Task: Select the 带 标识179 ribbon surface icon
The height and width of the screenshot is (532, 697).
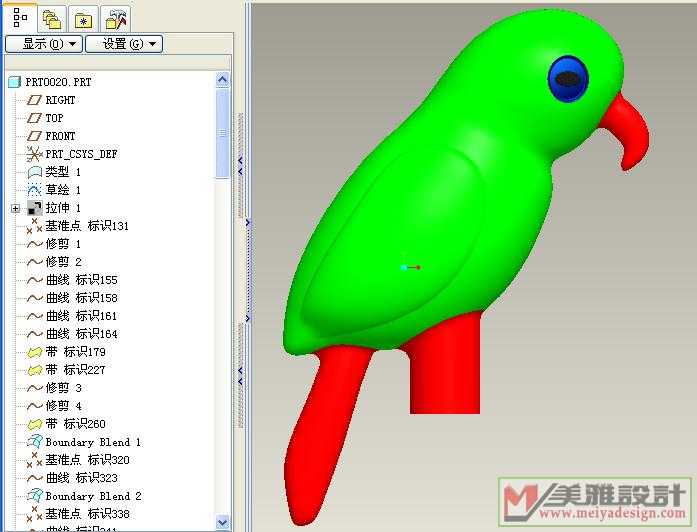Action: pyautogui.click(x=34, y=352)
